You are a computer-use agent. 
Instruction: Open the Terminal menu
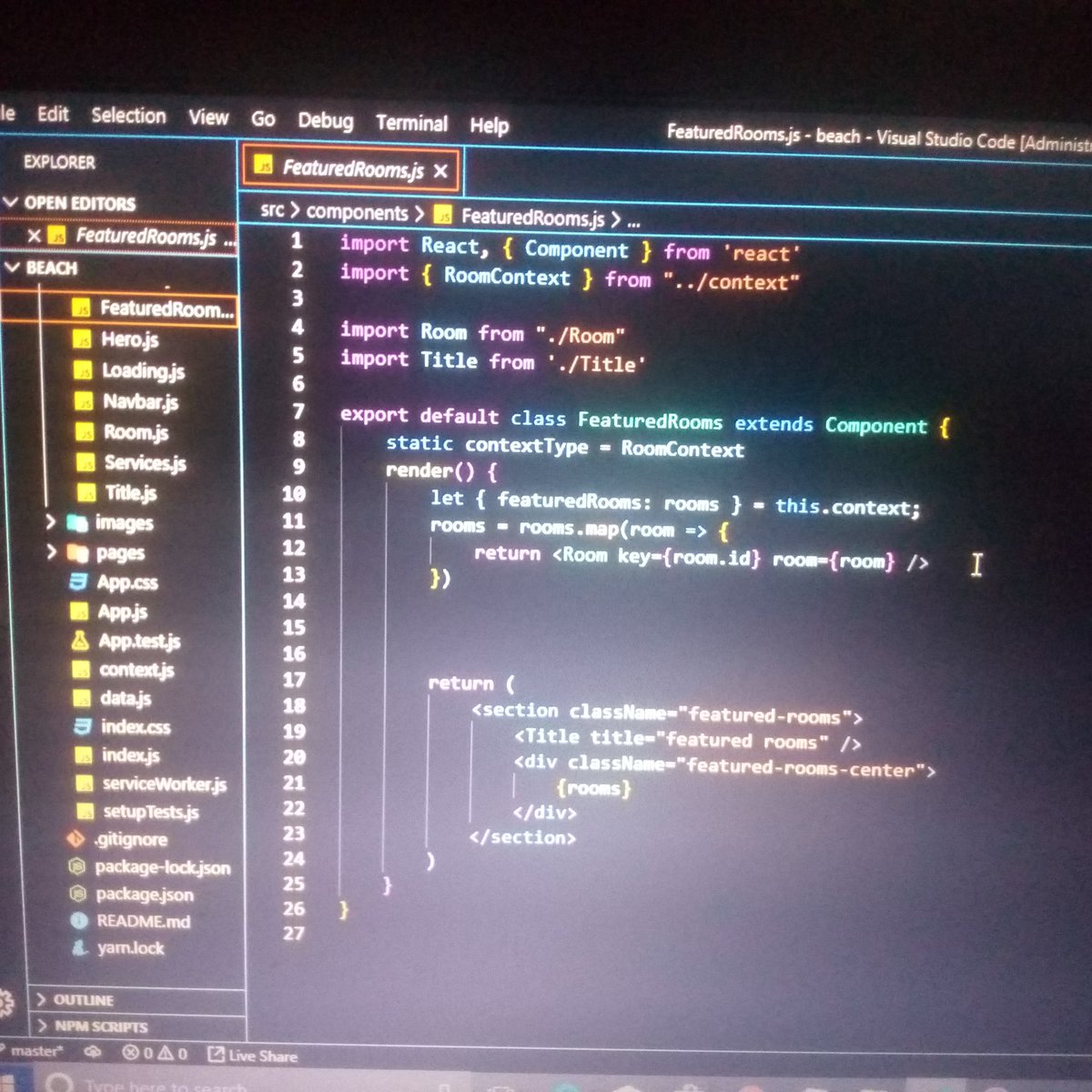click(x=411, y=123)
